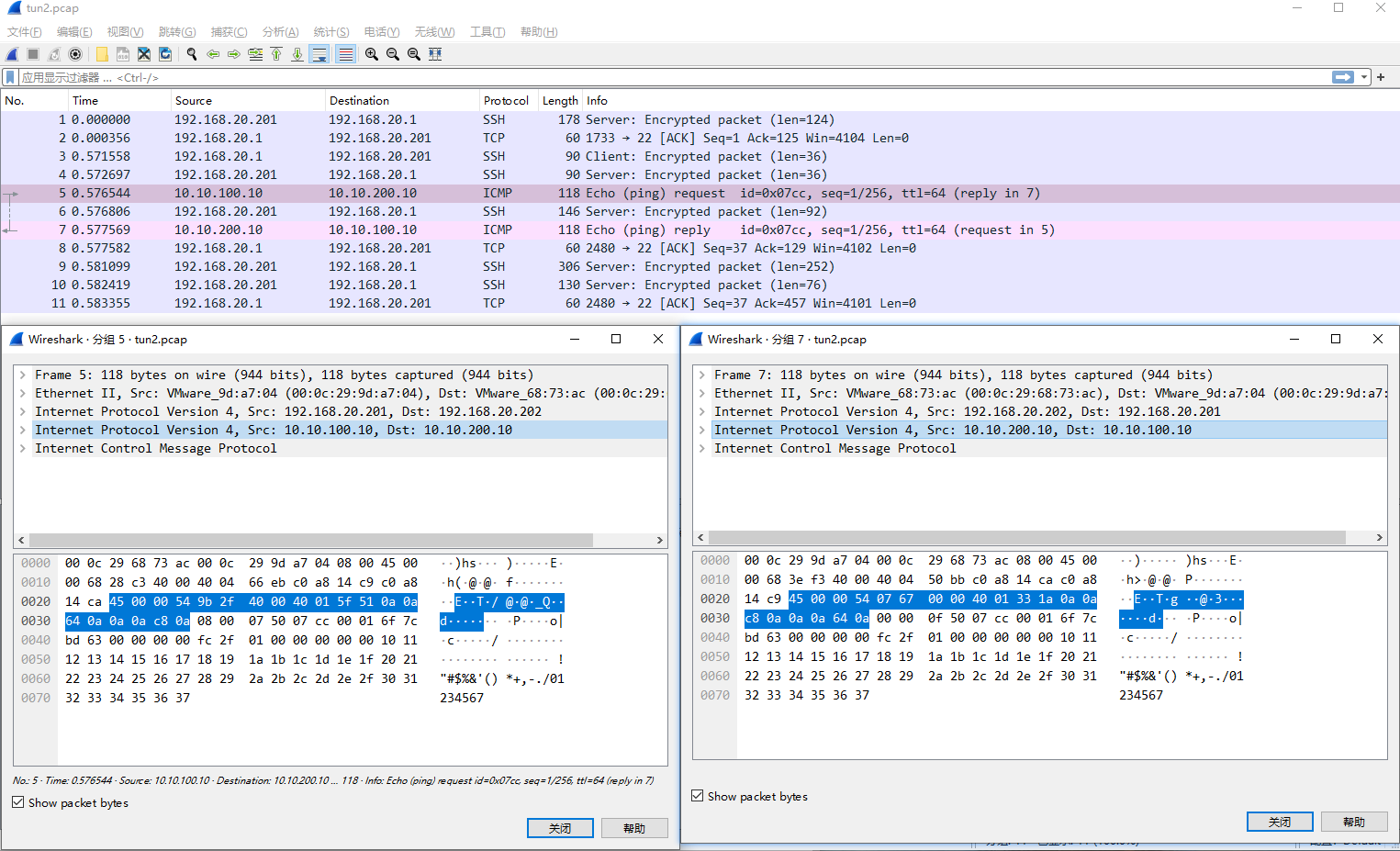Expand Internet Control Message Protocol in Frame 7
The image size is (1400, 851).
(x=702, y=448)
